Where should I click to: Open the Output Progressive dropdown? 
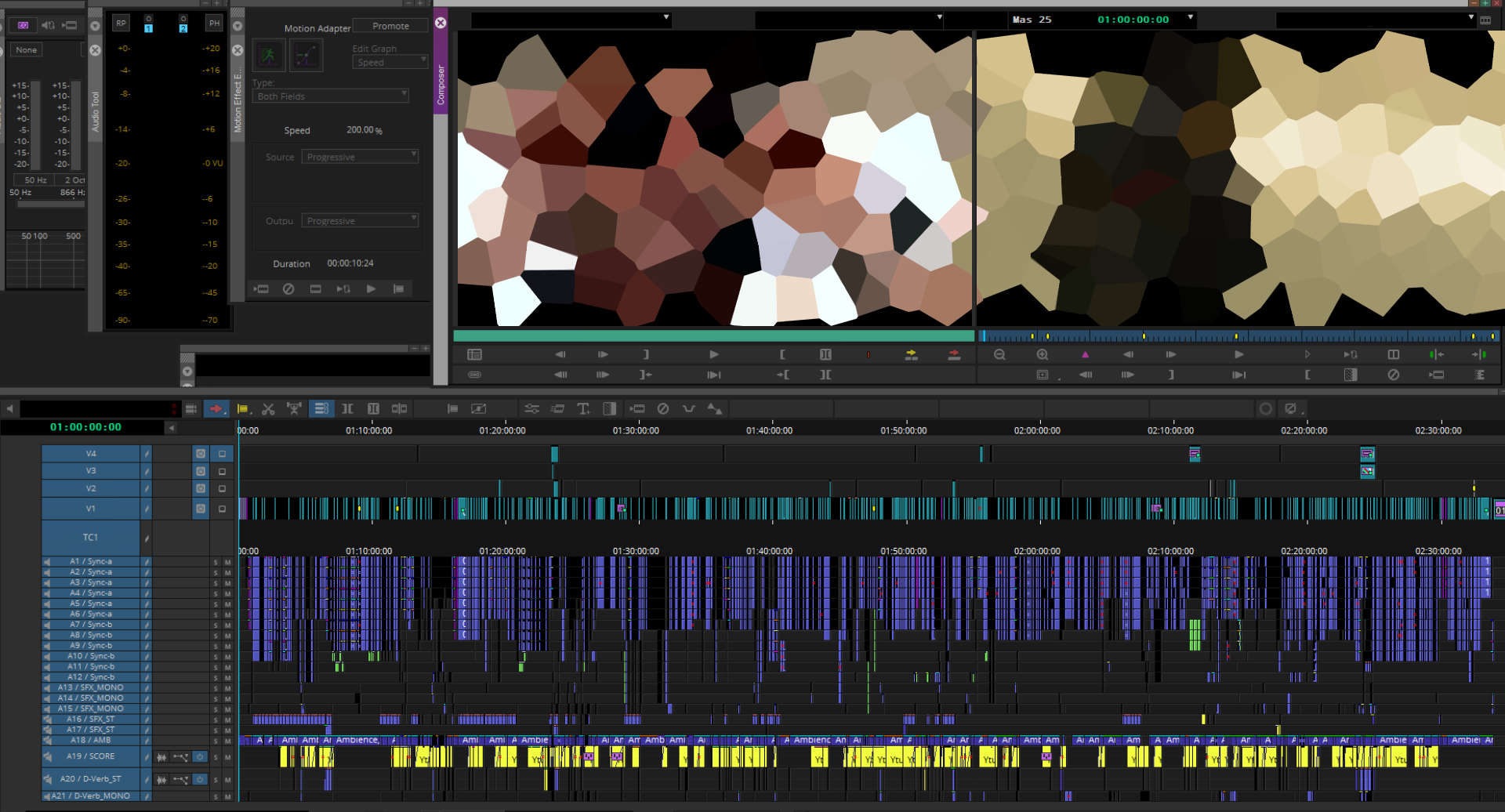point(360,220)
